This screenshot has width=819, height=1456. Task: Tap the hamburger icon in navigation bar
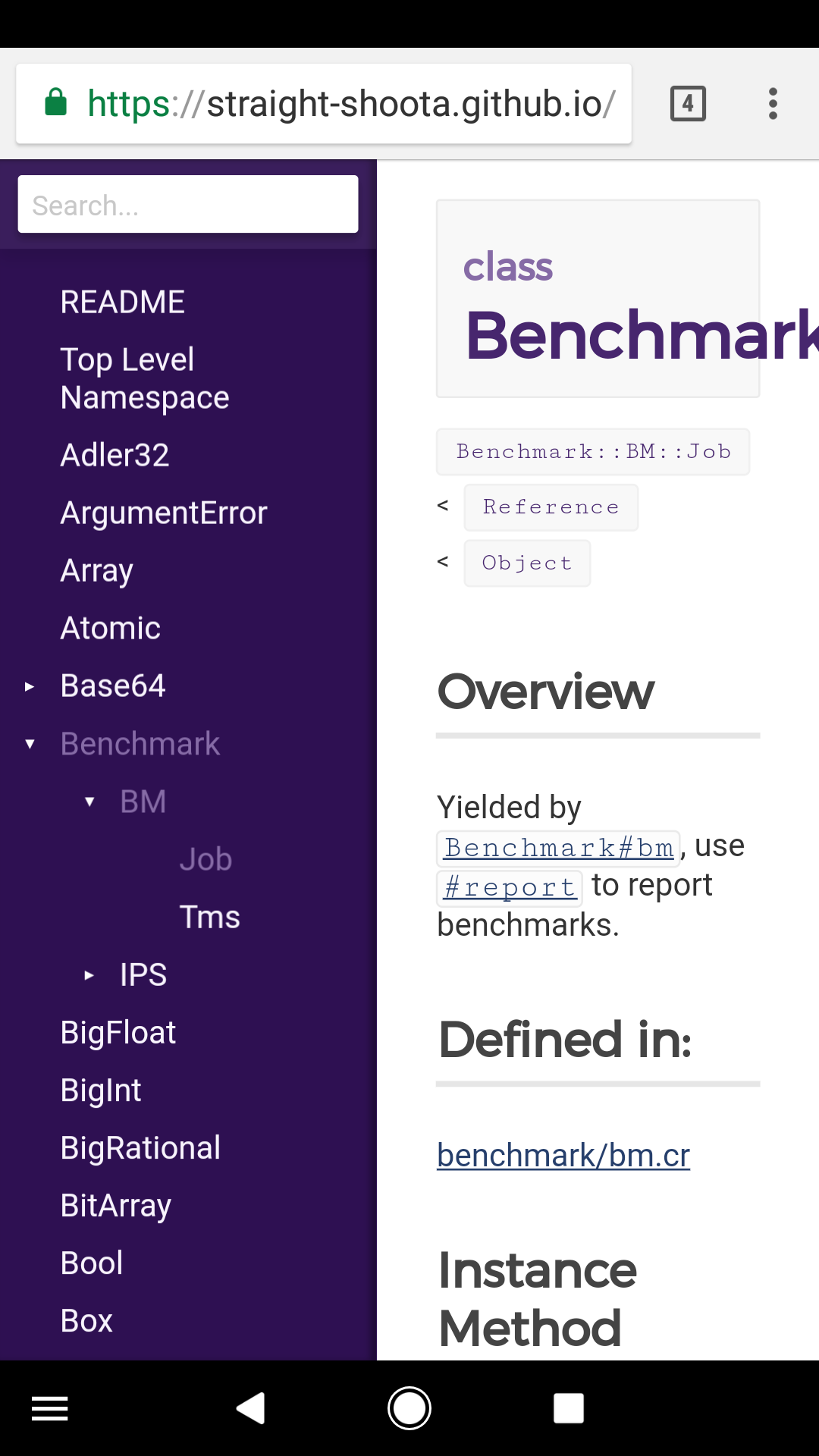[50, 1408]
